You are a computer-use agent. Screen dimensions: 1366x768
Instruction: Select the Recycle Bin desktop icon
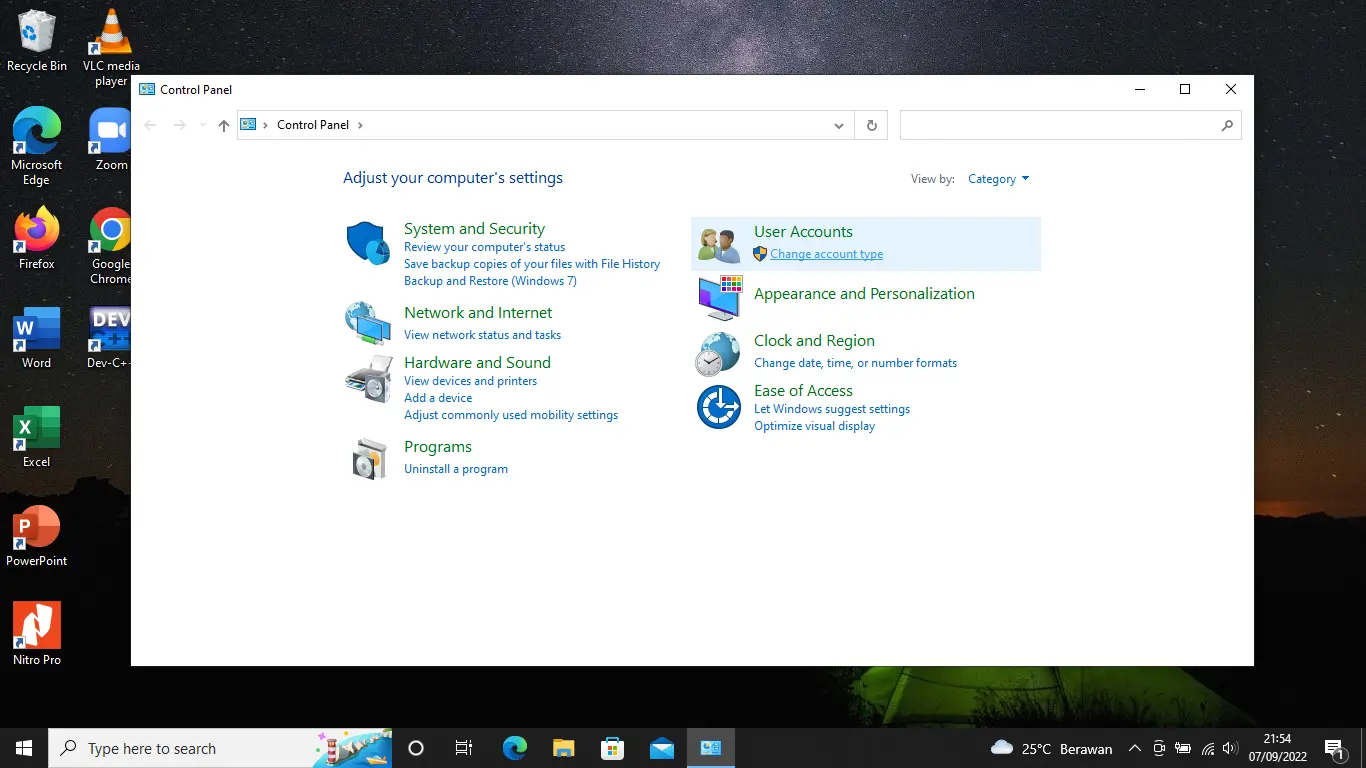click(37, 42)
